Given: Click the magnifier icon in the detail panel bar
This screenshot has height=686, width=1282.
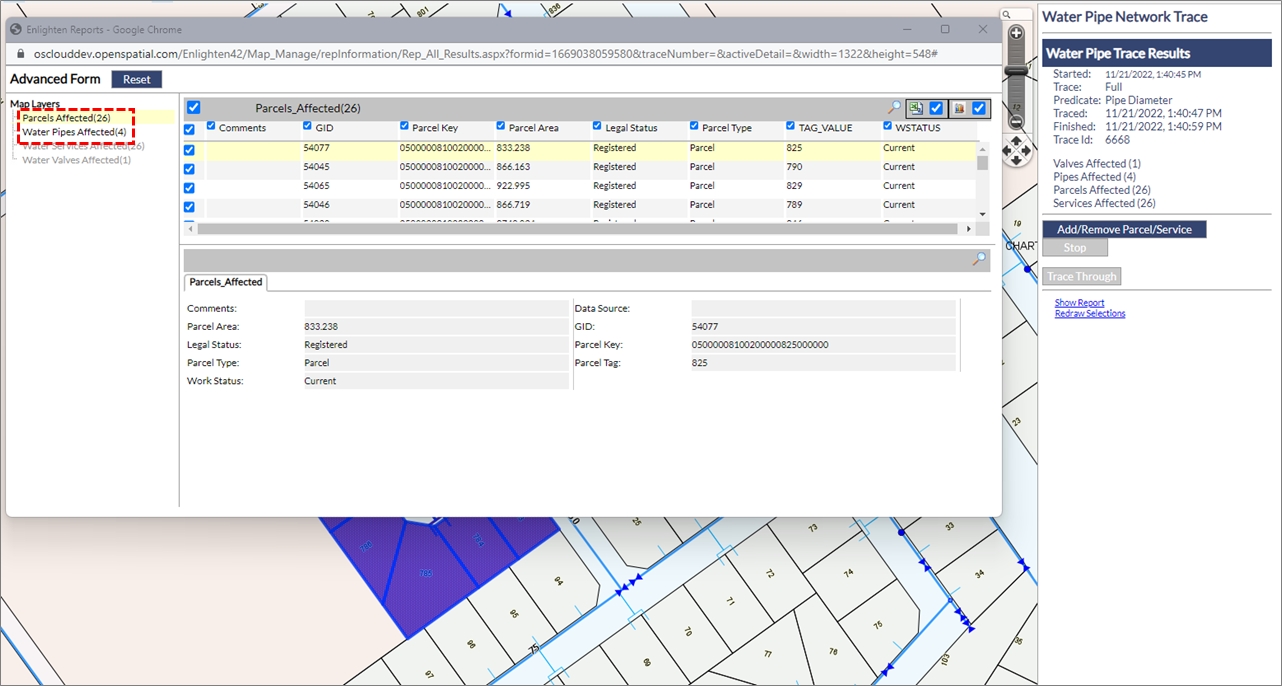Looking at the screenshot, I should (980, 259).
